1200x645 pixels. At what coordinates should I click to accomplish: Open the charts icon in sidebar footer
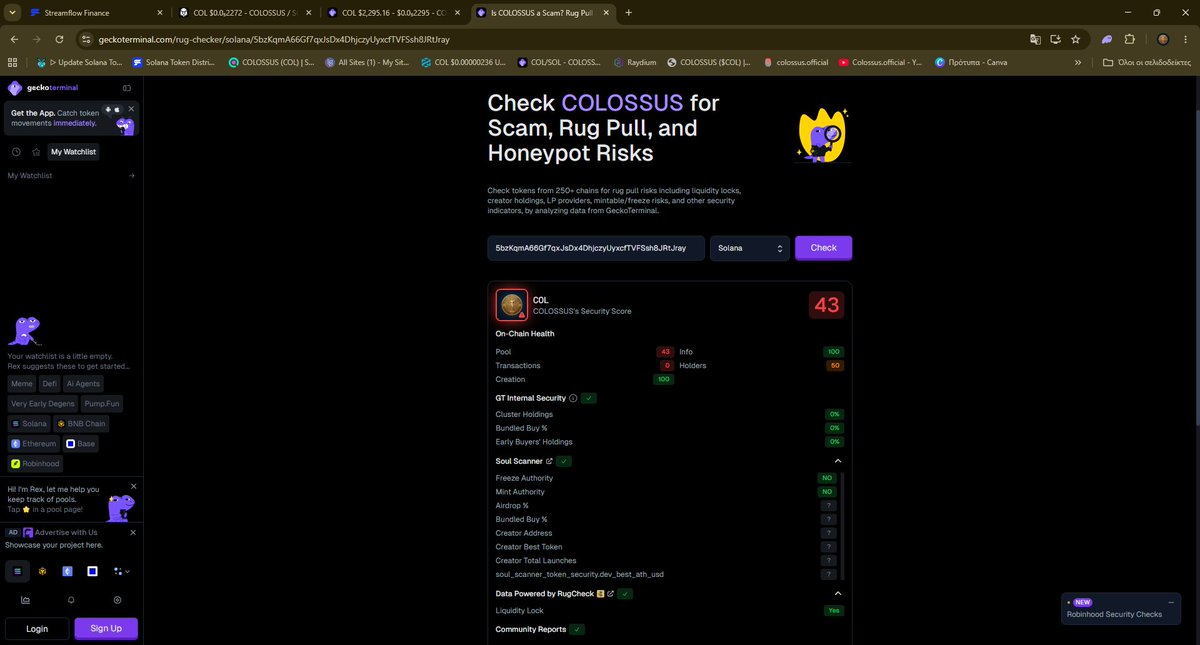[25, 600]
